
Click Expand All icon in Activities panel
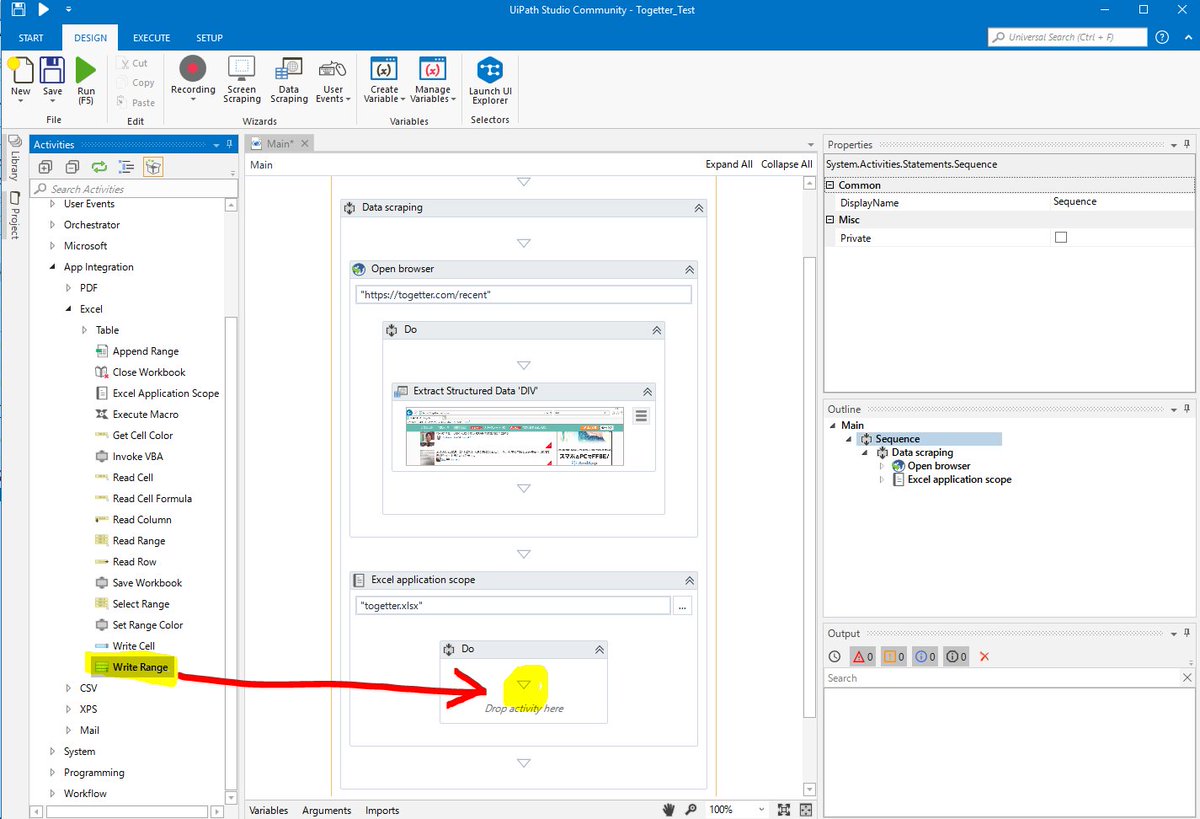(46, 167)
